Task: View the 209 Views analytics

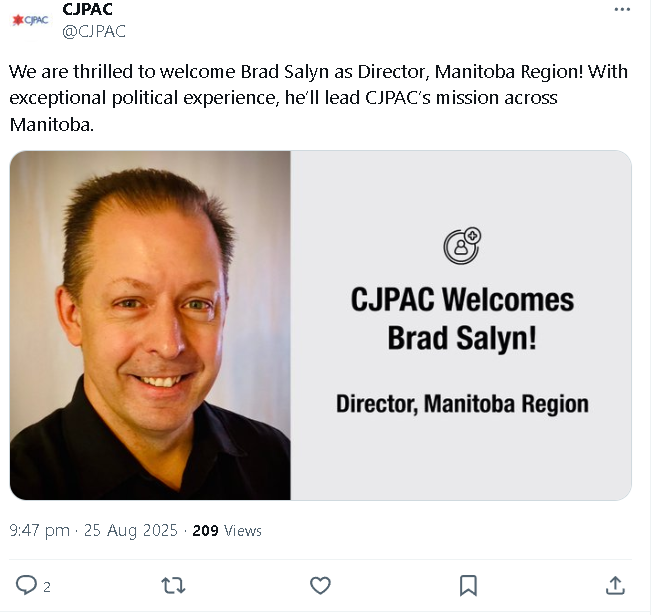Action: (227, 531)
